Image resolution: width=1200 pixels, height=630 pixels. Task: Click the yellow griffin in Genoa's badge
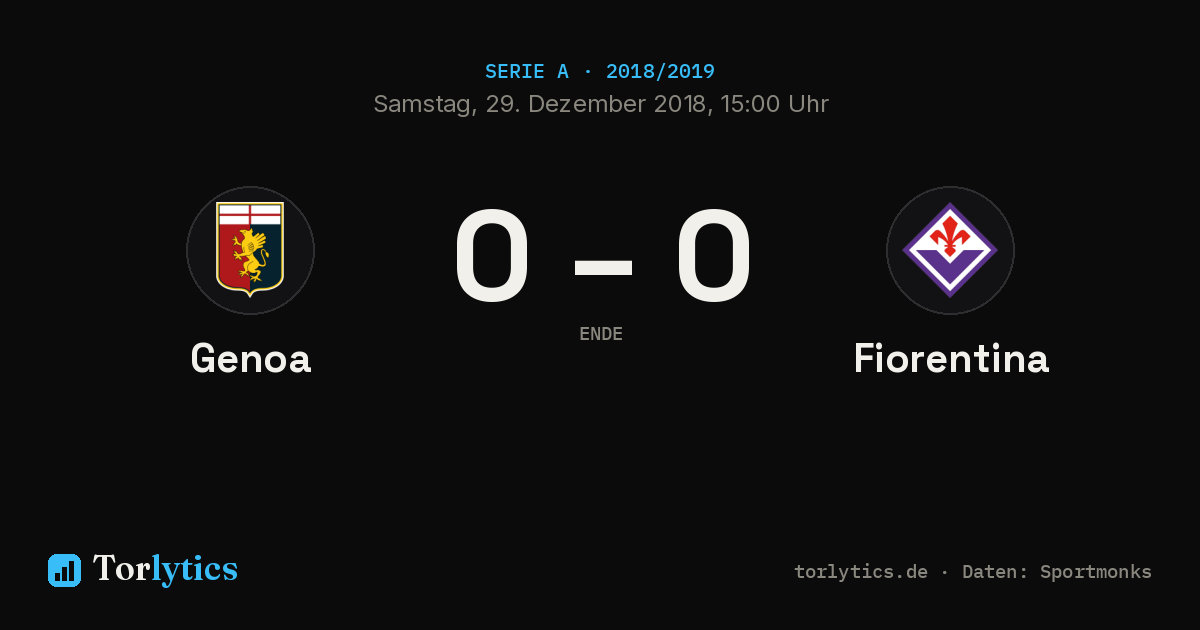(251, 257)
